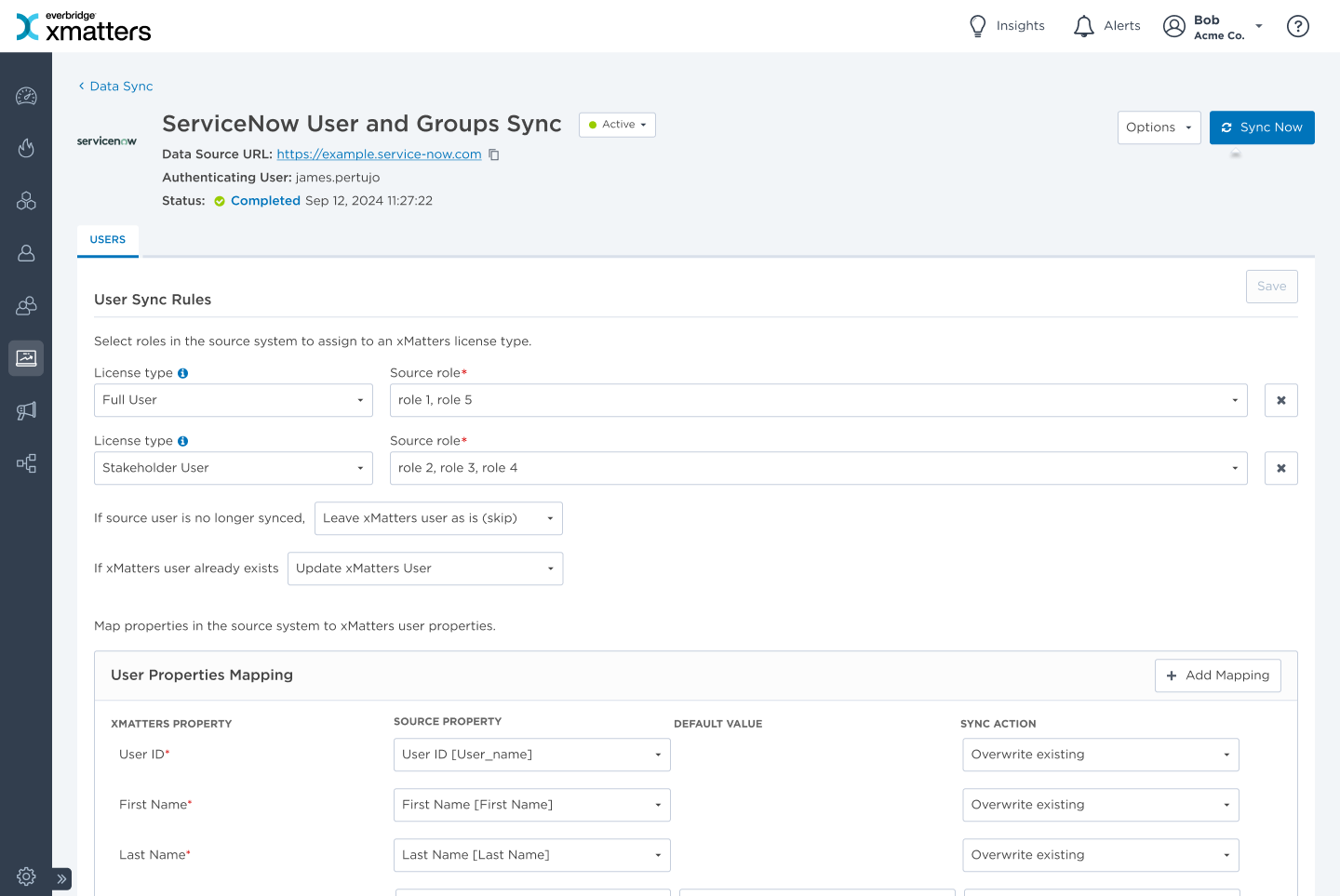Switch to the USERS tab
The width and height of the screenshot is (1340, 896).
tap(108, 240)
